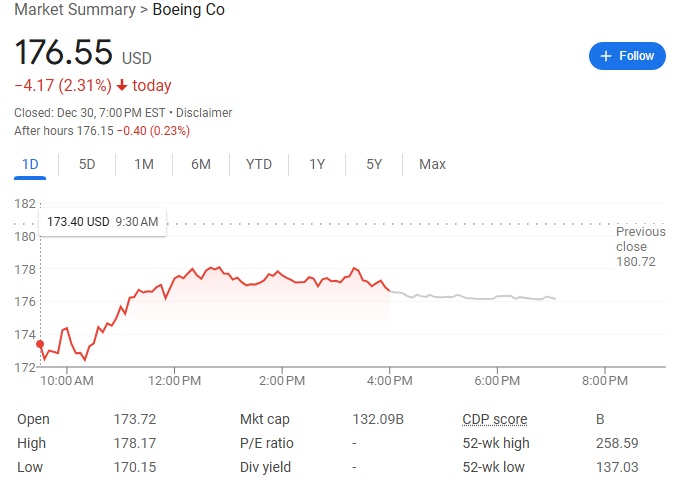698x484 pixels.
Task: Click the plus icon in Follow button
Action: pyautogui.click(x=605, y=56)
